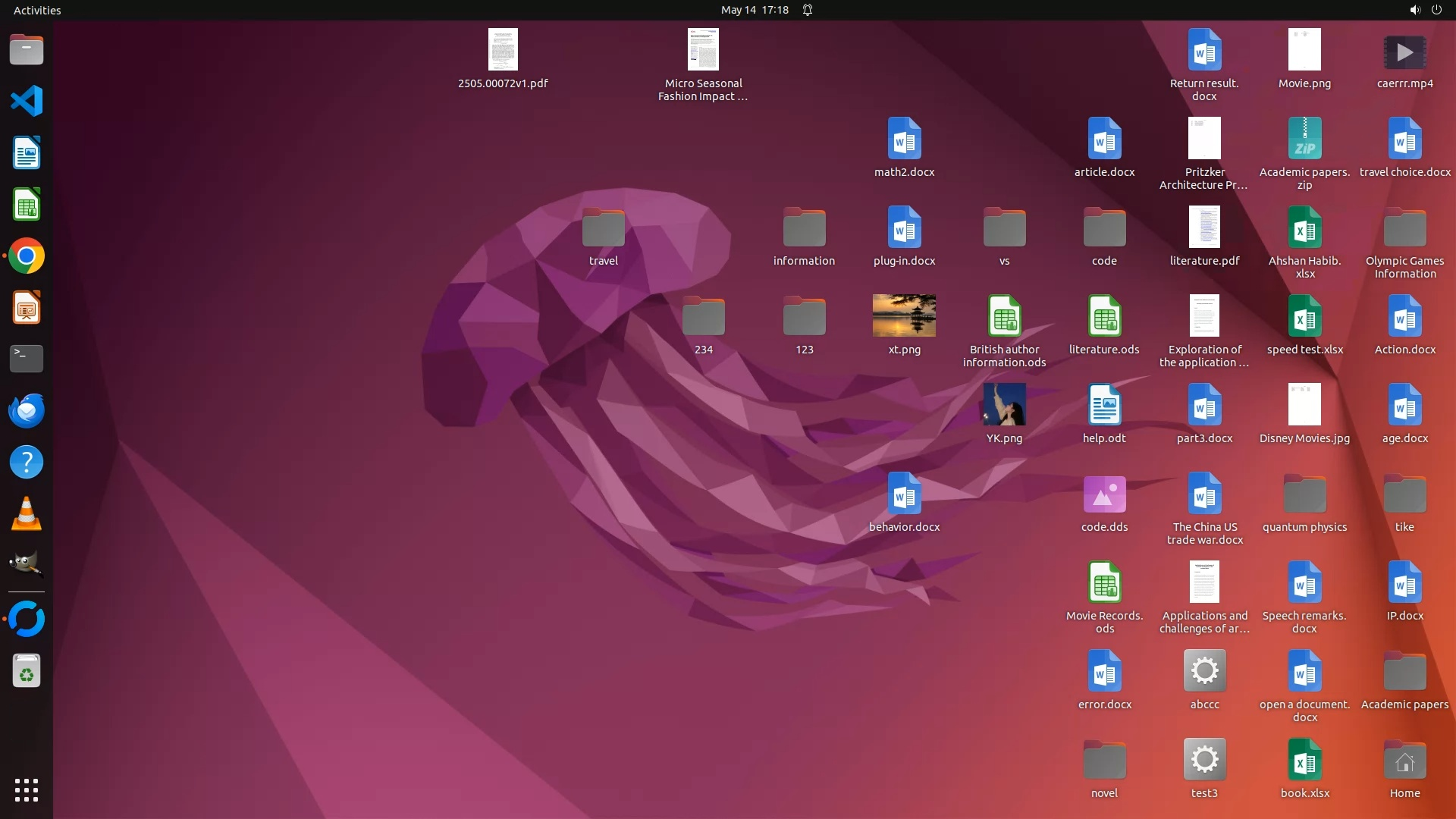The width and height of the screenshot is (1456, 819).
Task: Launch Google Chrome from the dock
Action: [27, 256]
